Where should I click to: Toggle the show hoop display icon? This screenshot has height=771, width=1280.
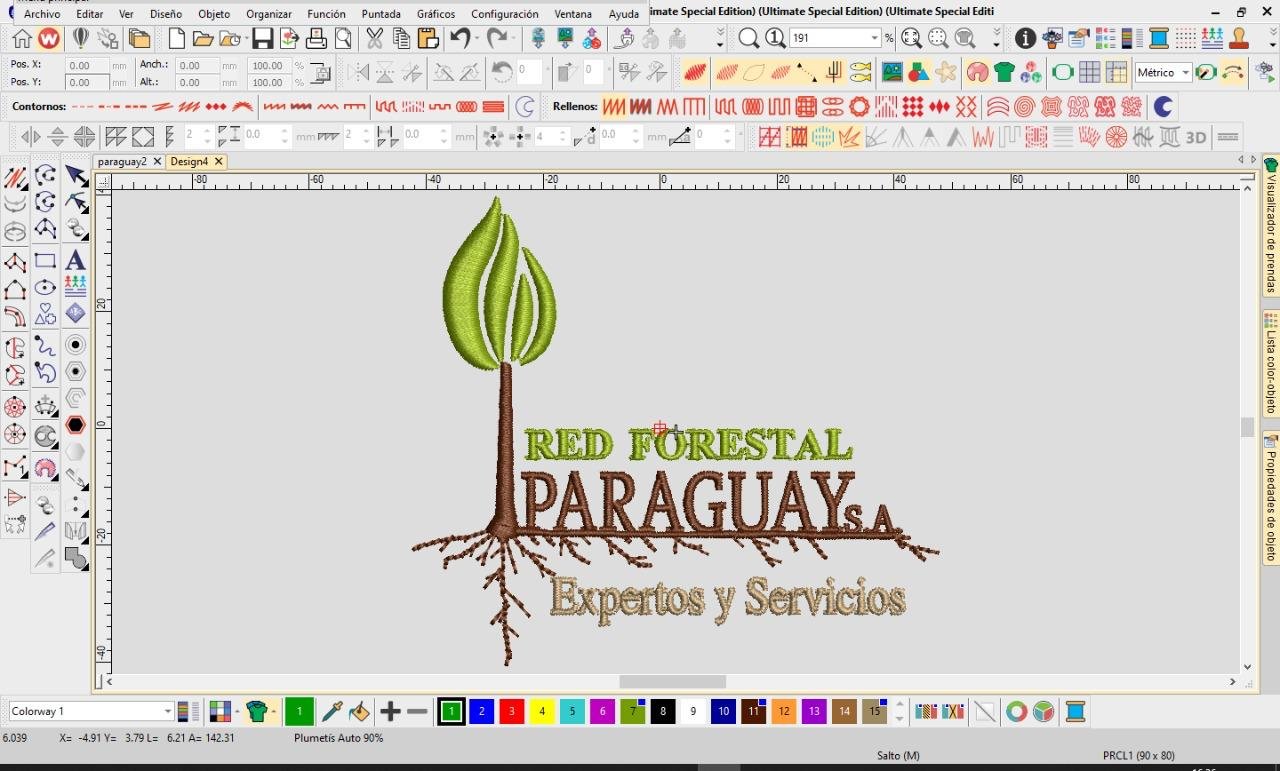click(1062, 72)
